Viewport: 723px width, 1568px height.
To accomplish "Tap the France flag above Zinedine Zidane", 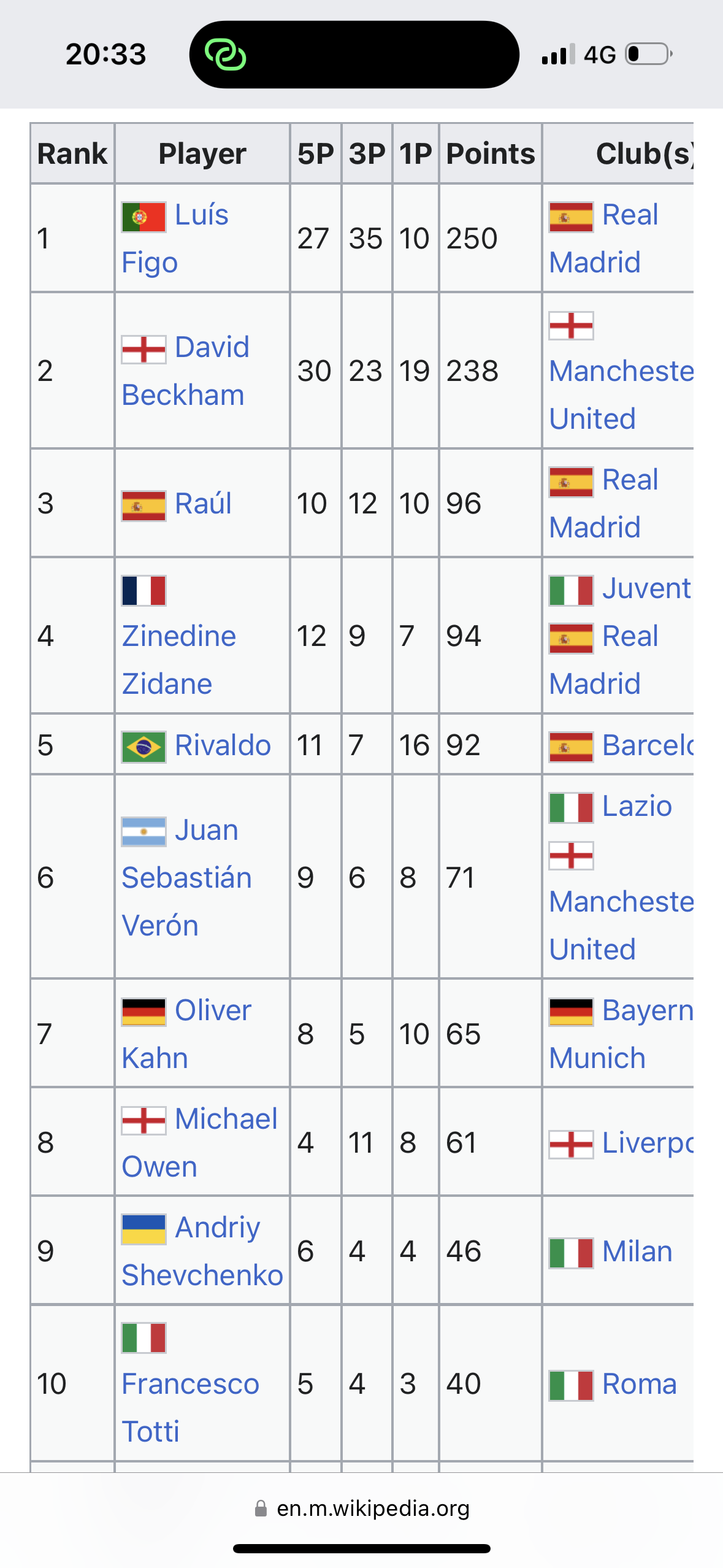I will click(143, 590).
